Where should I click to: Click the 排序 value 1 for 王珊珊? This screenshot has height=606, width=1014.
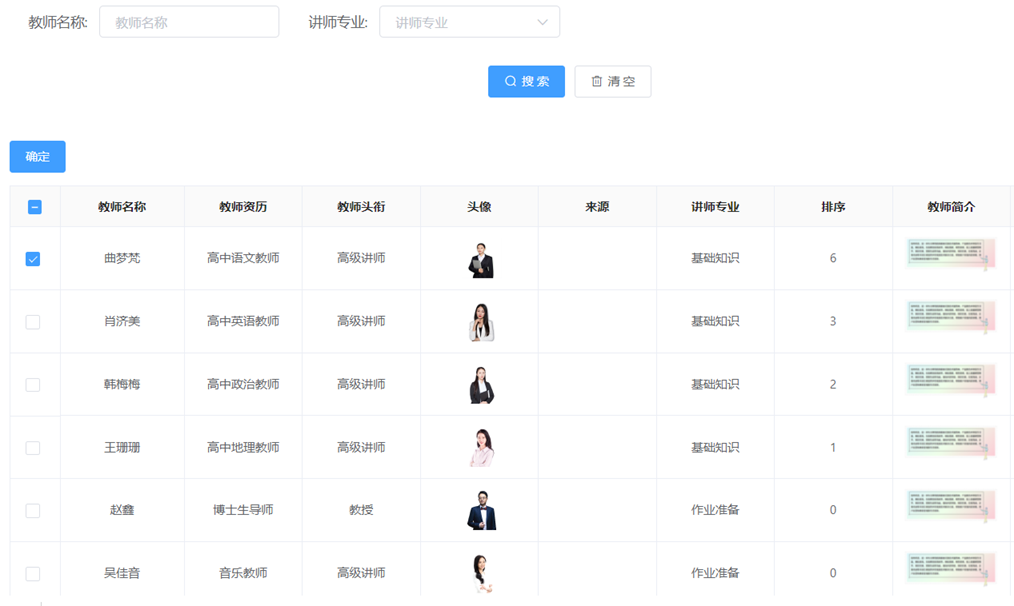pos(832,446)
